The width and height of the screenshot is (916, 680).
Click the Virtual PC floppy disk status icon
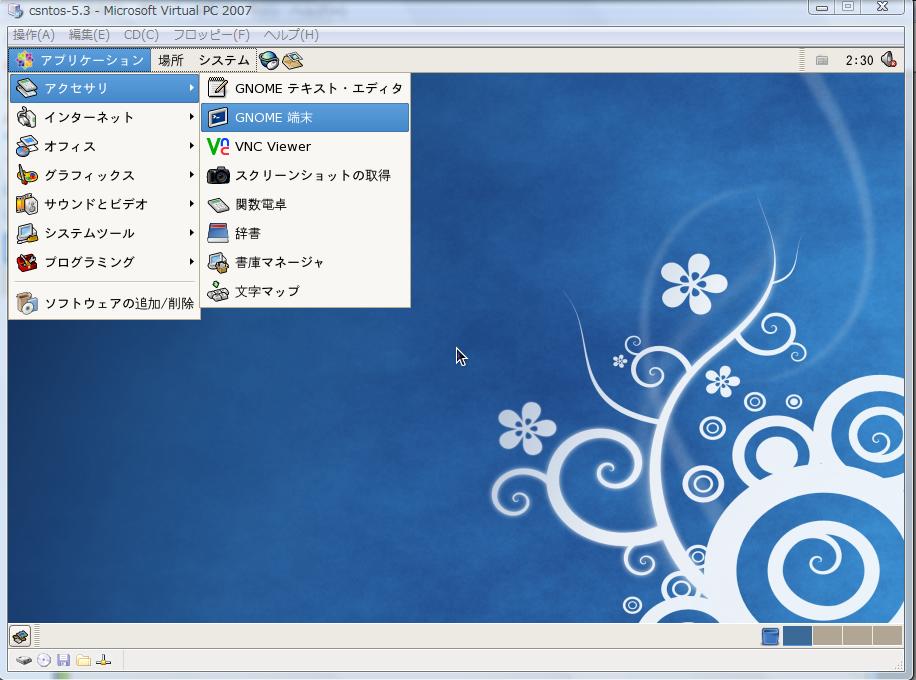pyautogui.click(x=63, y=660)
